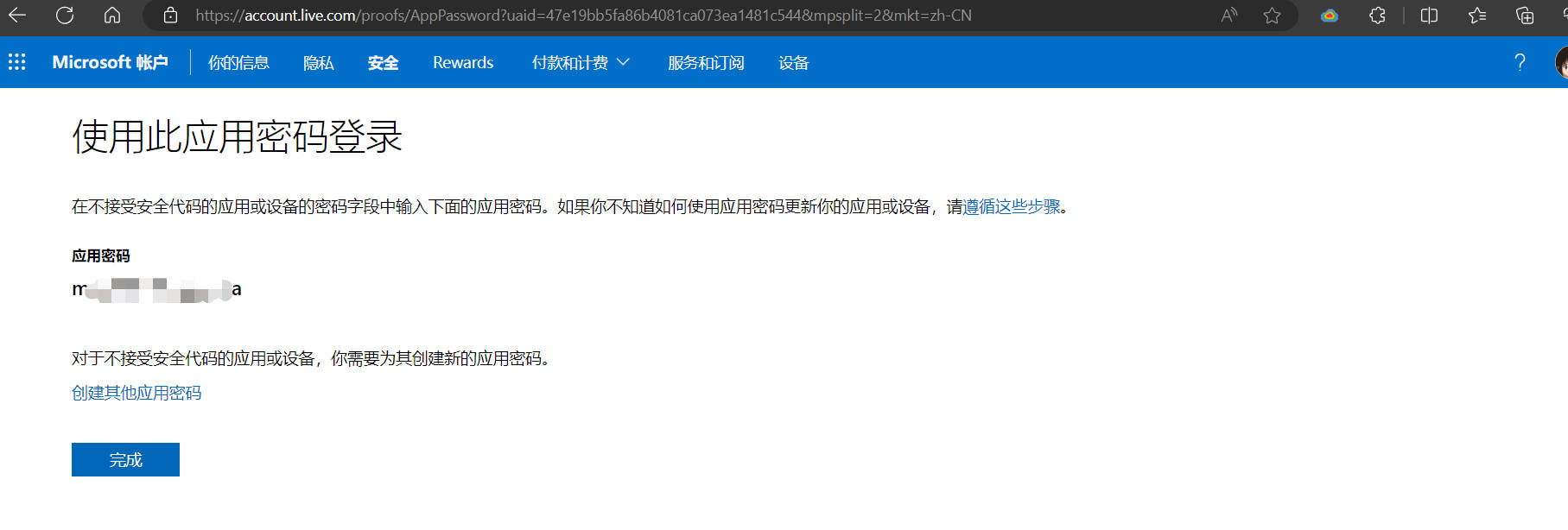Switch to 隐私 section

coord(318,62)
